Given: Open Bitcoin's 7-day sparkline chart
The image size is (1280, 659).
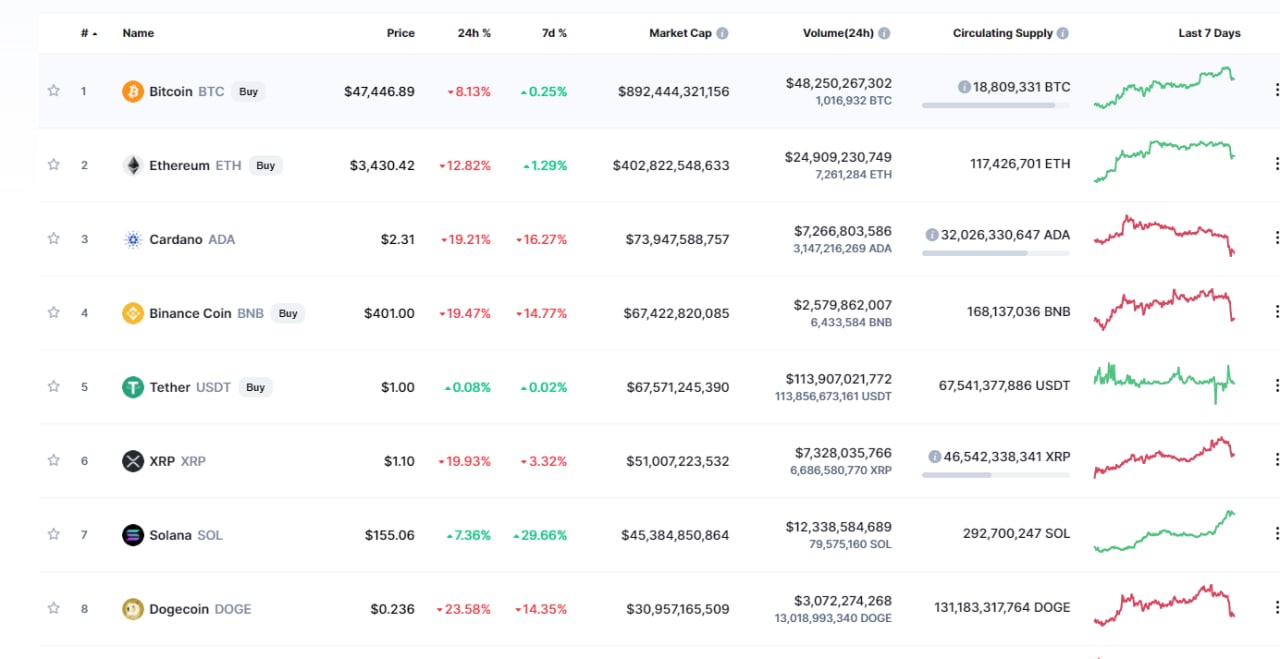Looking at the screenshot, I should point(1164,88).
